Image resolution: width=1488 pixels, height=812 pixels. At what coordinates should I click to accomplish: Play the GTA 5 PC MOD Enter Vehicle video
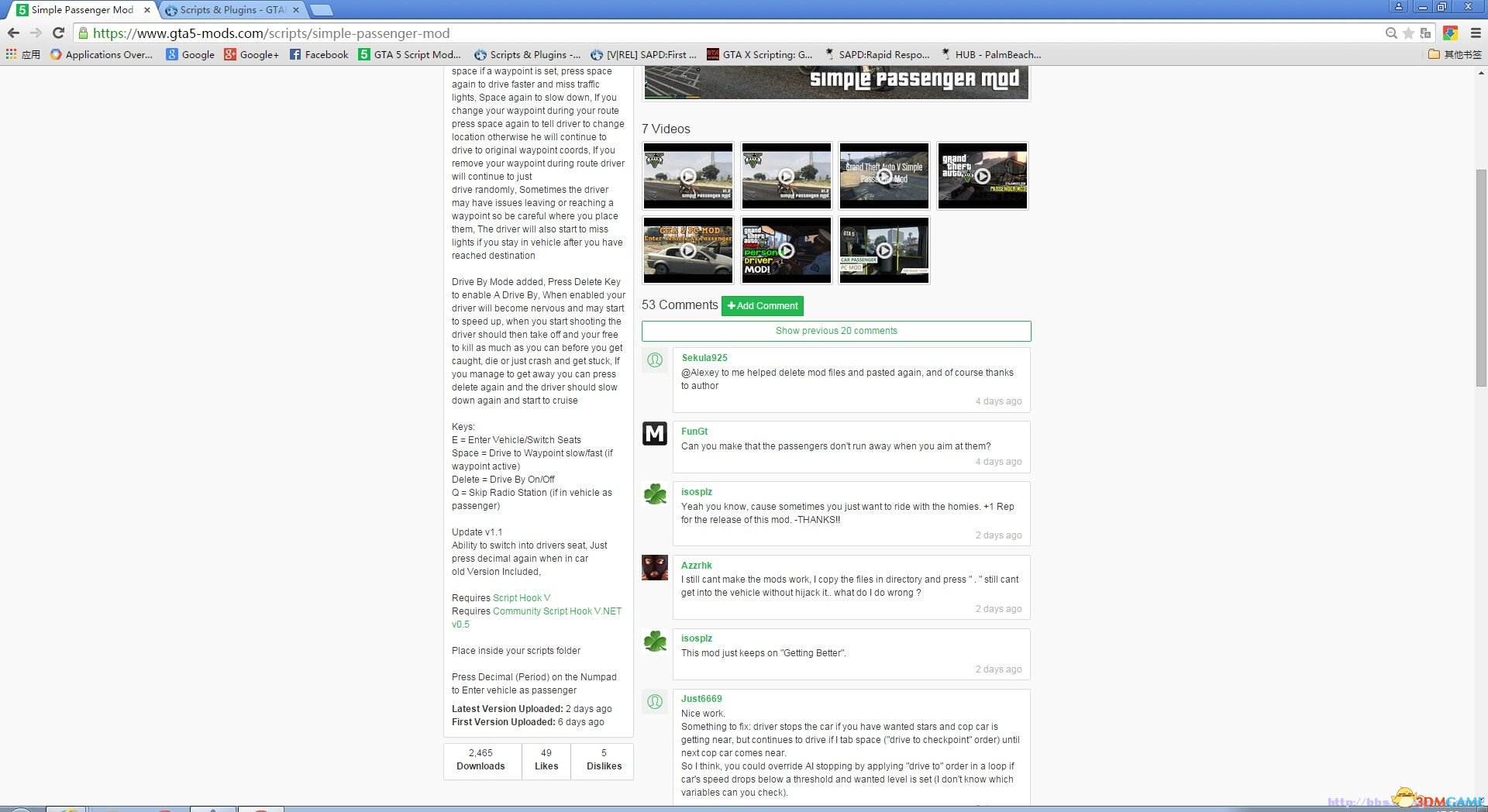click(688, 250)
